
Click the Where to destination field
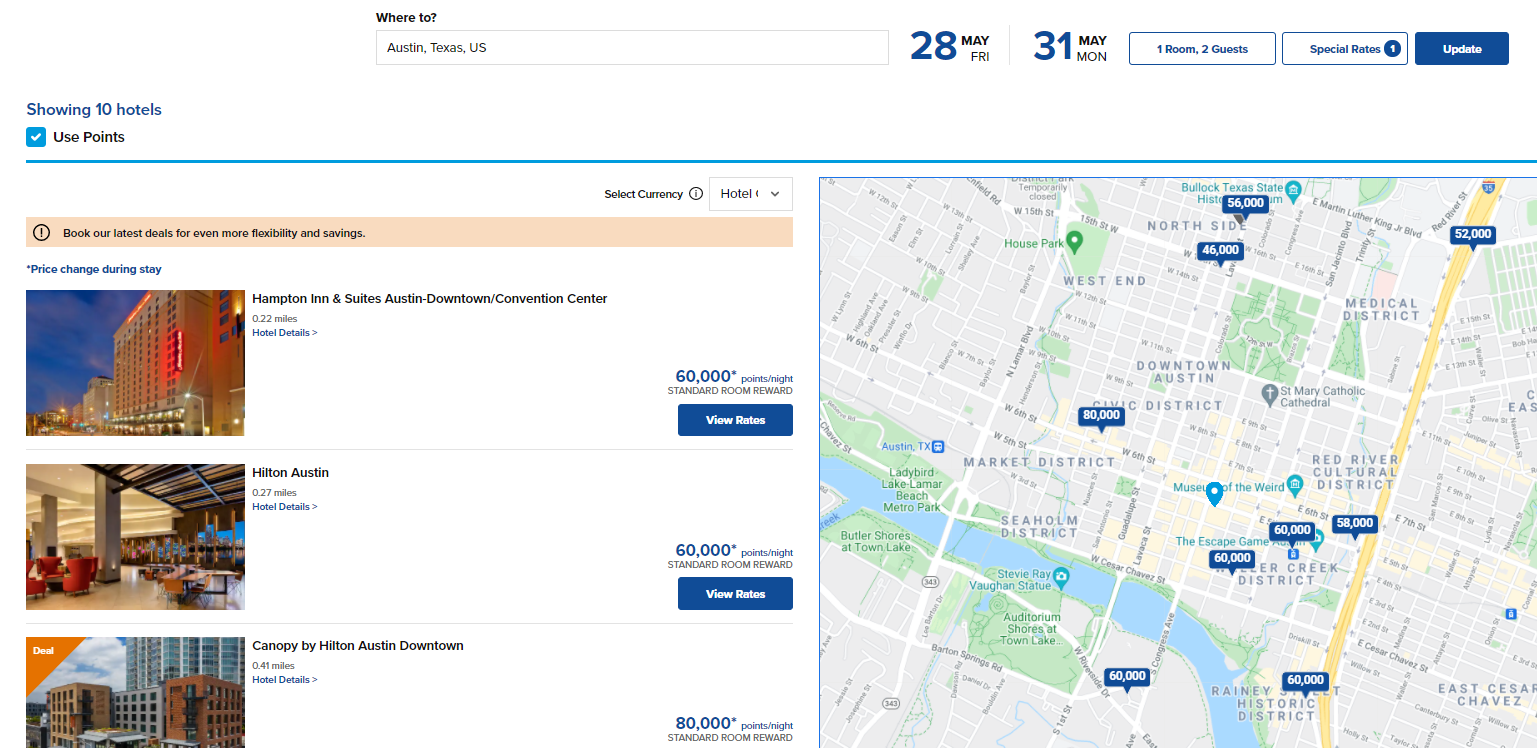[632, 48]
